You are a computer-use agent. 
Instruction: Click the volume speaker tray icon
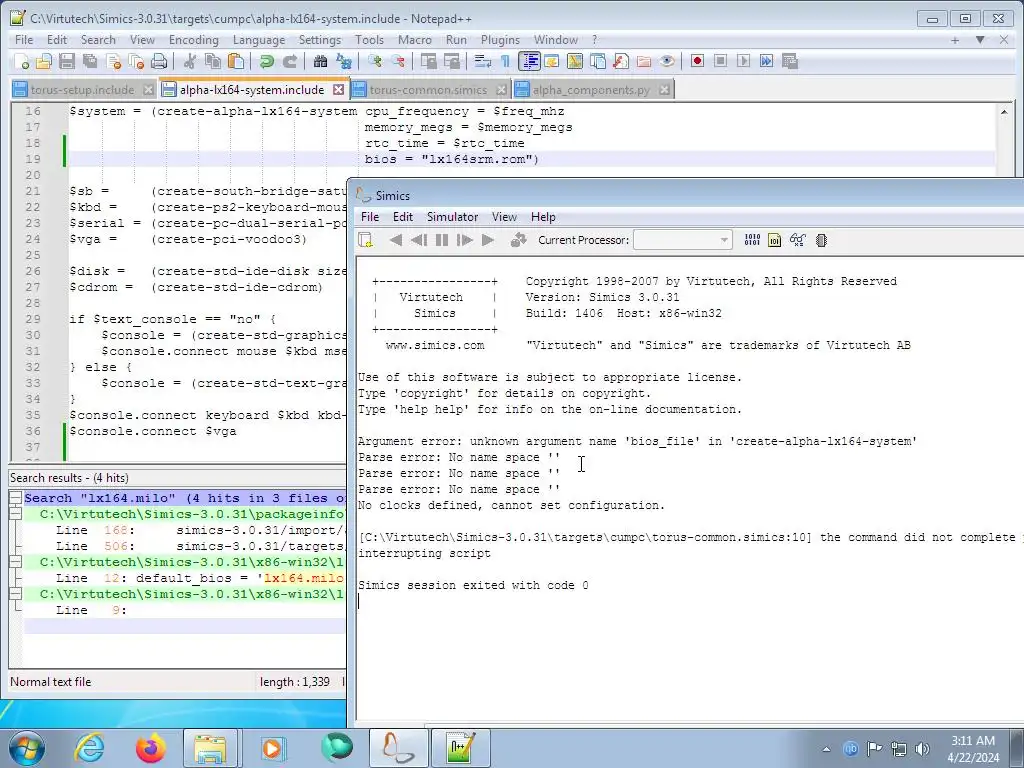point(922,749)
